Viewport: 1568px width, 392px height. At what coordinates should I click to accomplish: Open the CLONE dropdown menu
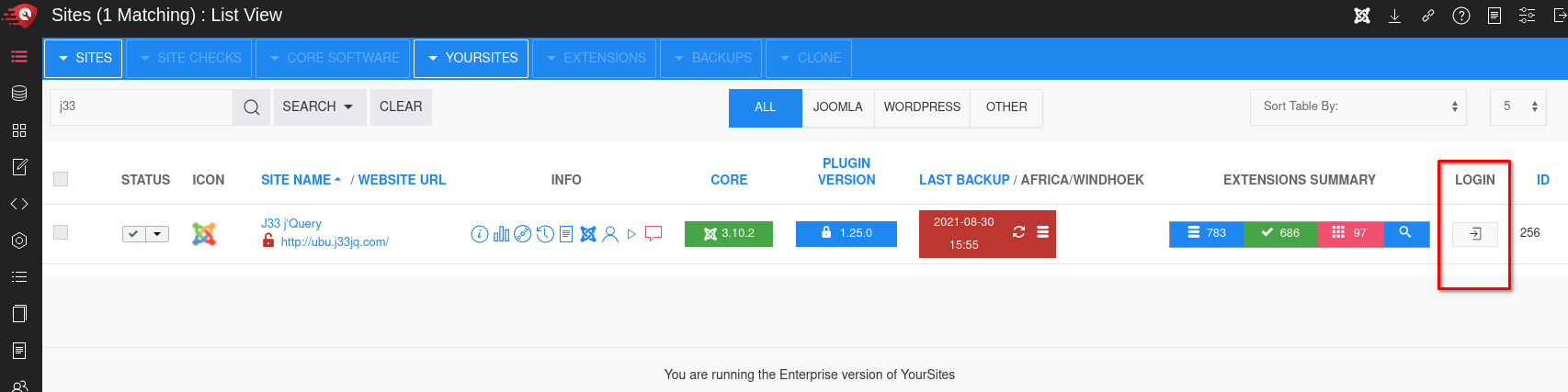pos(809,58)
